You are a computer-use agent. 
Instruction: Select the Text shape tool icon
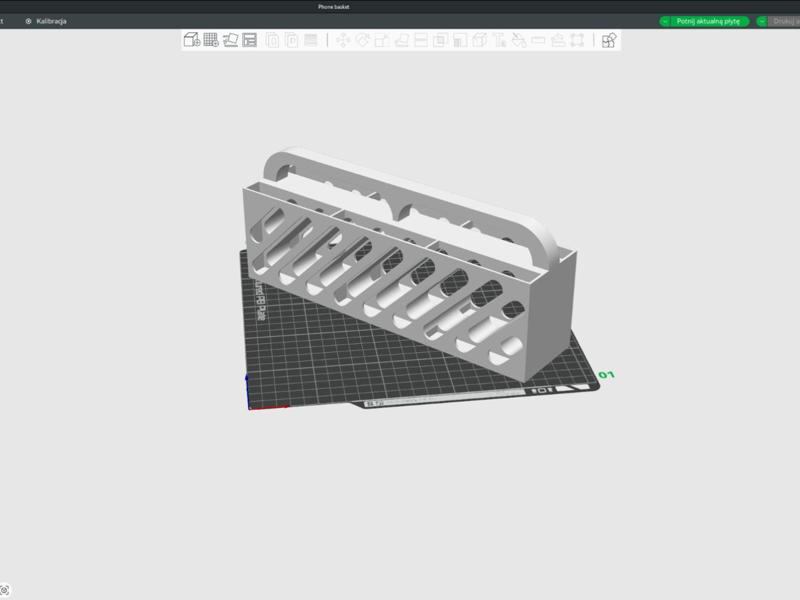tap(499, 40)
